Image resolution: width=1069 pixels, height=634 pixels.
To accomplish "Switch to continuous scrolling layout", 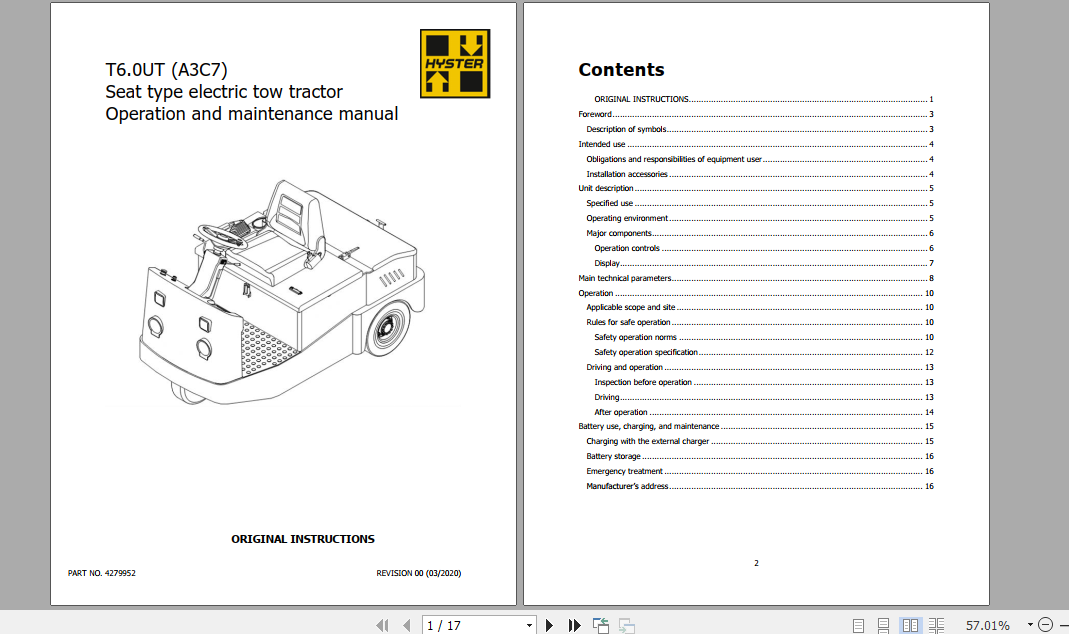I will coord(883,625).
